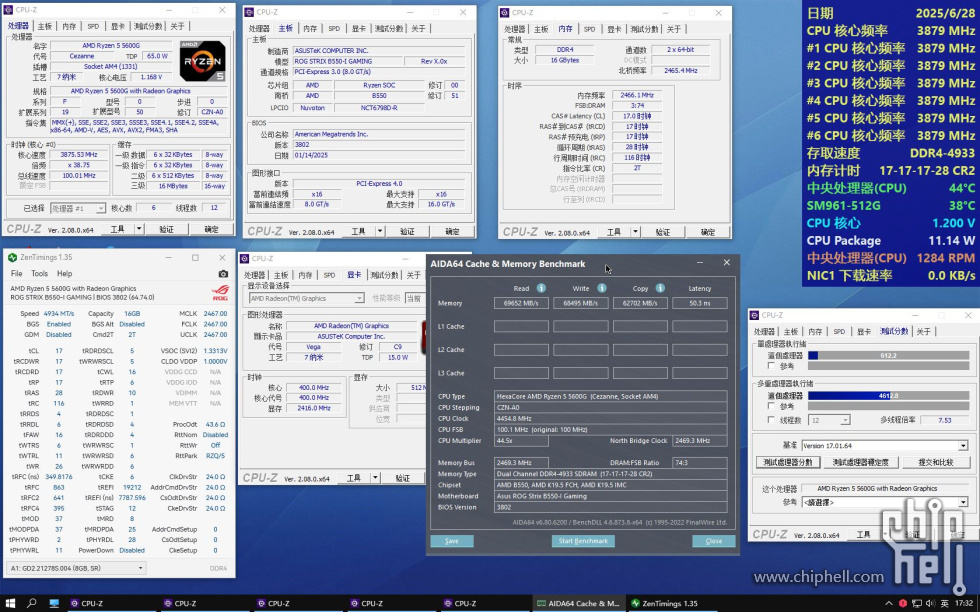Click the info icon beside Write in AIDA64
Image resolution: width=980 pixels, height=612 pixels.
click(601, 288)
